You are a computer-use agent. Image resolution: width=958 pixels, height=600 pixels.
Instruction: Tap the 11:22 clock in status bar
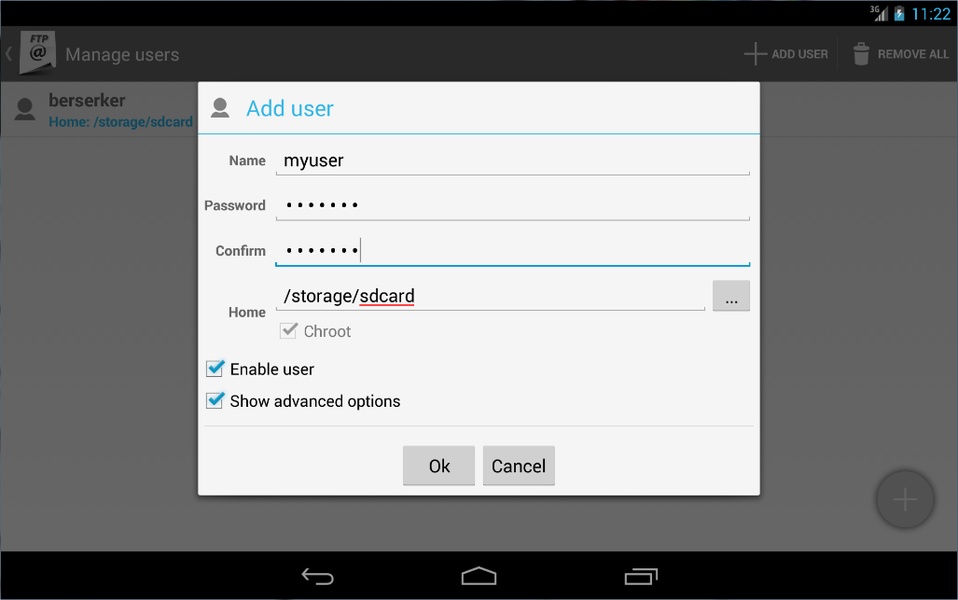(931, 13)
